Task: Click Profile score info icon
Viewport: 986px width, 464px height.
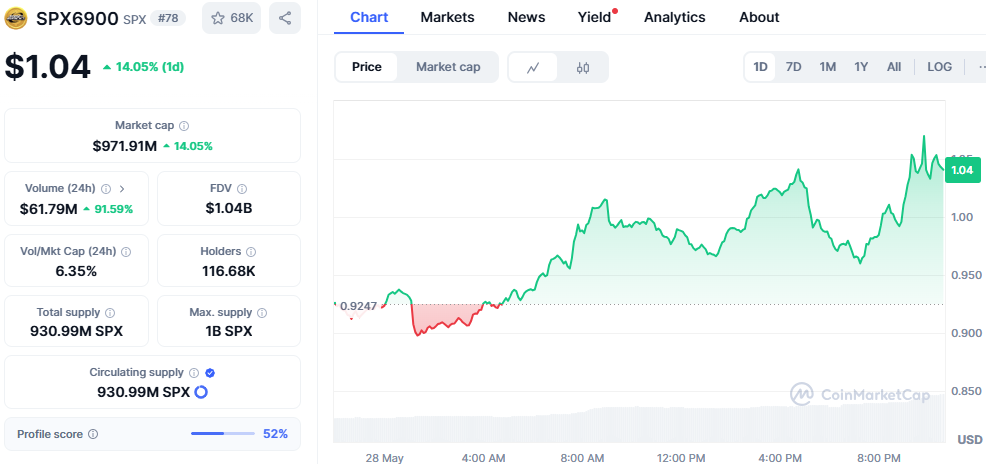Action: pyautogui.click(x=93, y=434)
